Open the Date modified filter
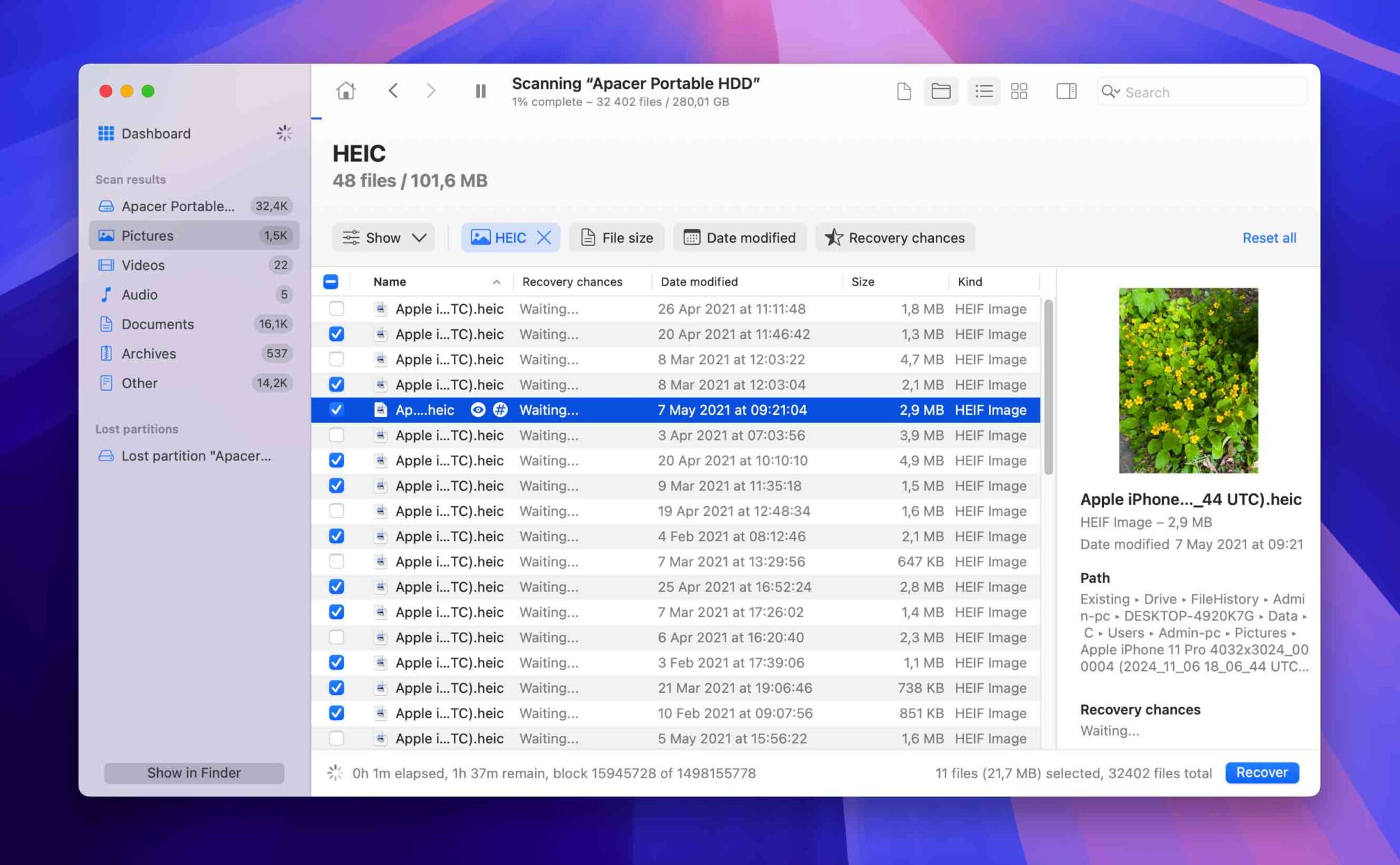The width and height of the screenshot is (1400, 865). pos(740,238)
